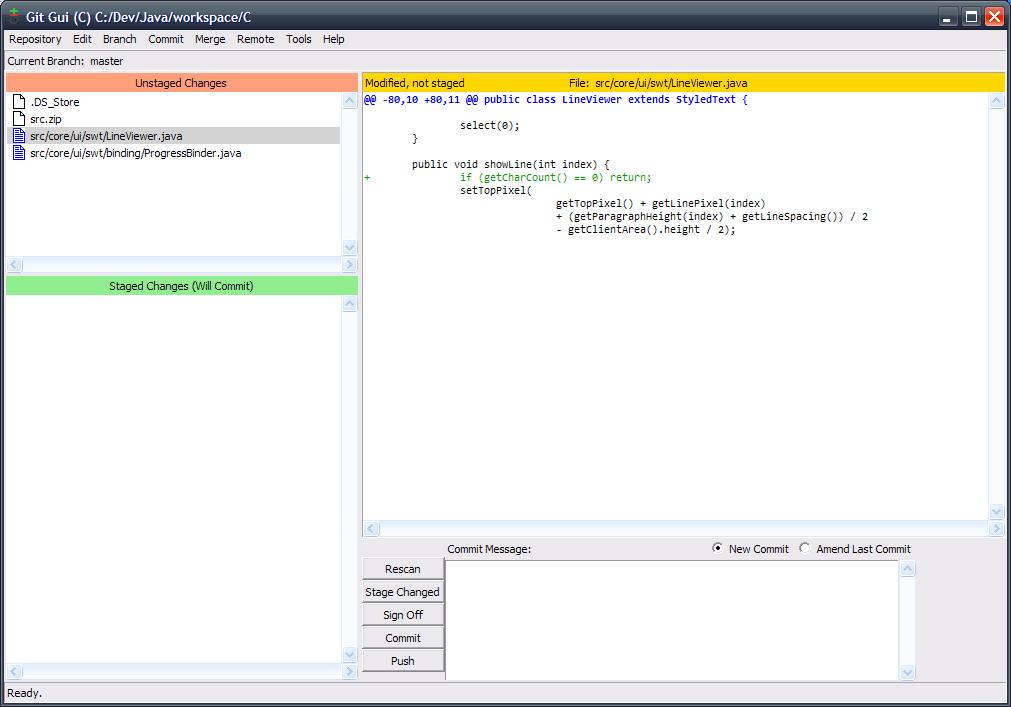Click the '- getClientArea().height / 2);' line

pyautogui.click(x=645, y=229)
